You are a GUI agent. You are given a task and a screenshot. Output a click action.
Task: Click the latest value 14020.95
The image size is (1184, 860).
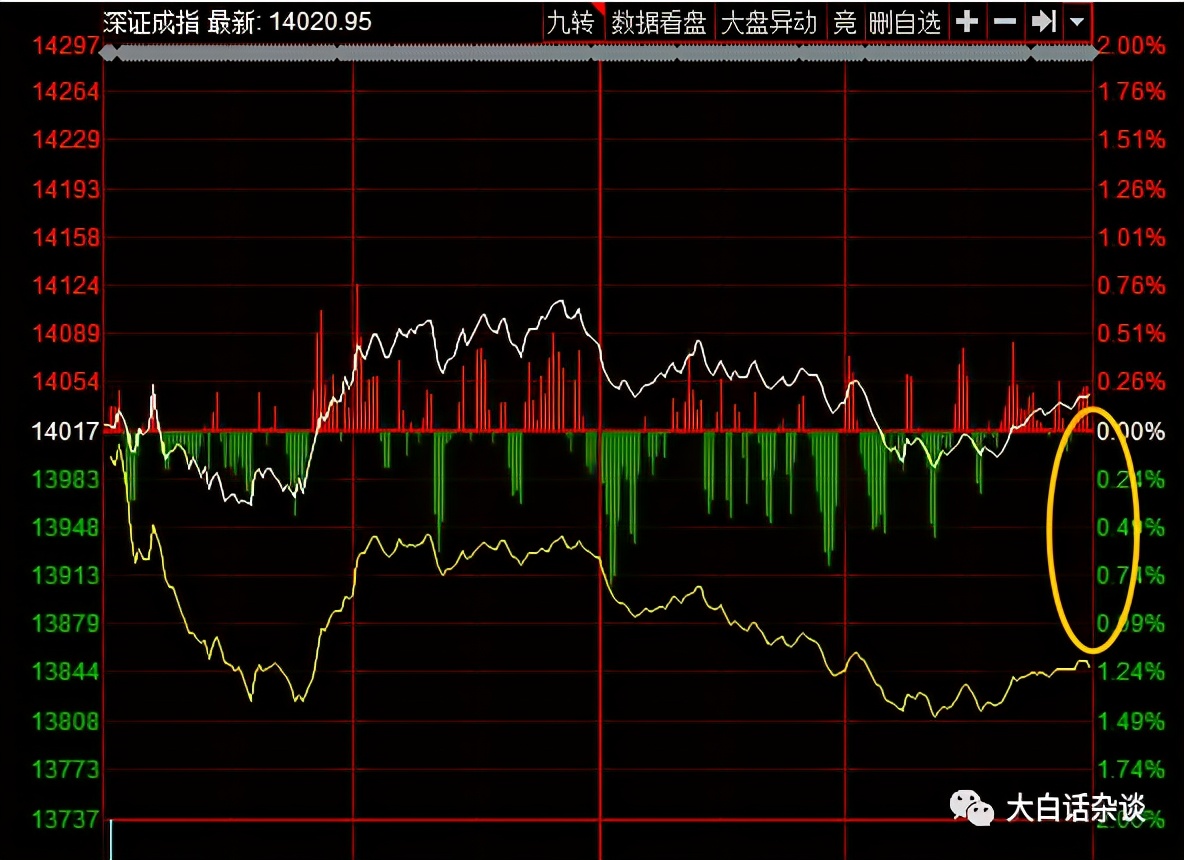(x=320, y=22)
